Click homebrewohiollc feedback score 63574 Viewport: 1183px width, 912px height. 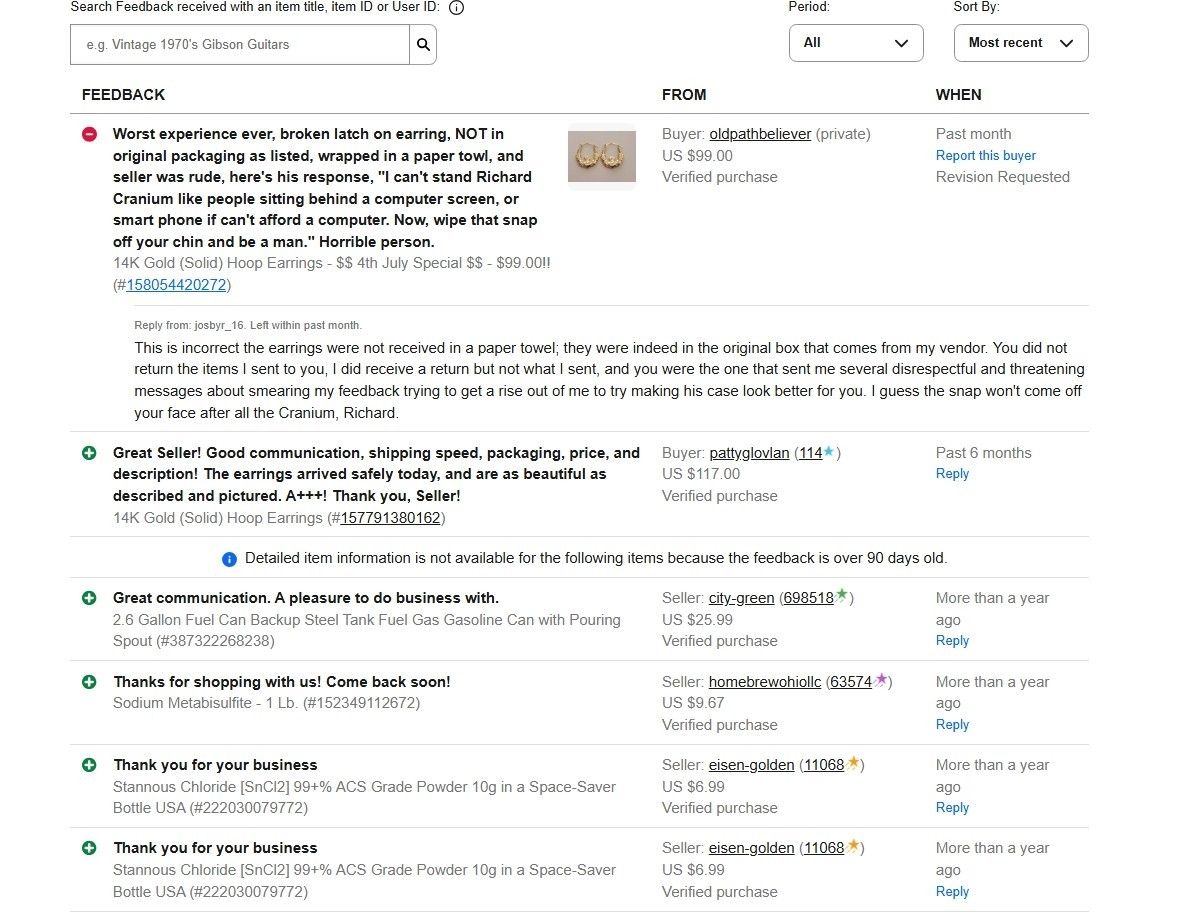tap(851, 682)
